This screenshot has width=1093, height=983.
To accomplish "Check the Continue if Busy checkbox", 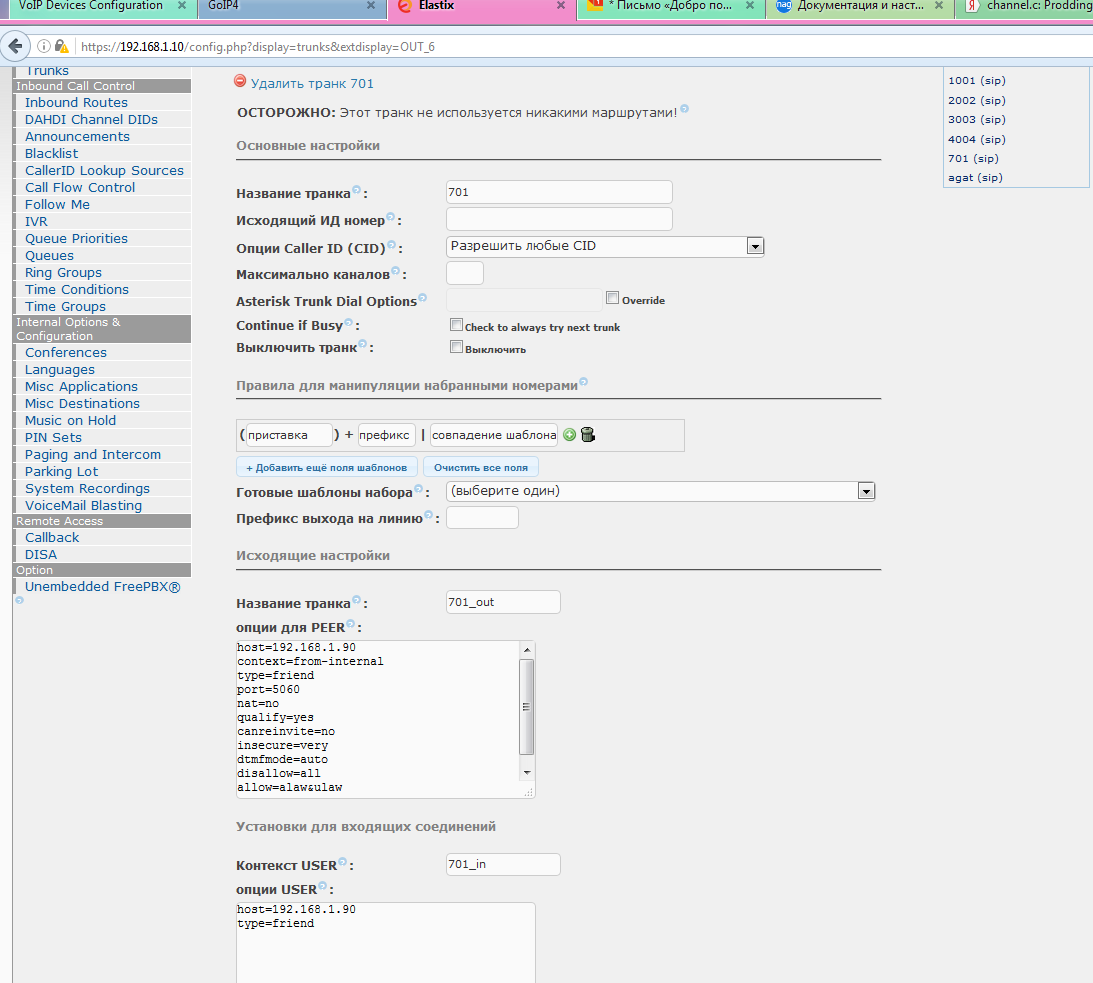I will [x=456, y=325].
